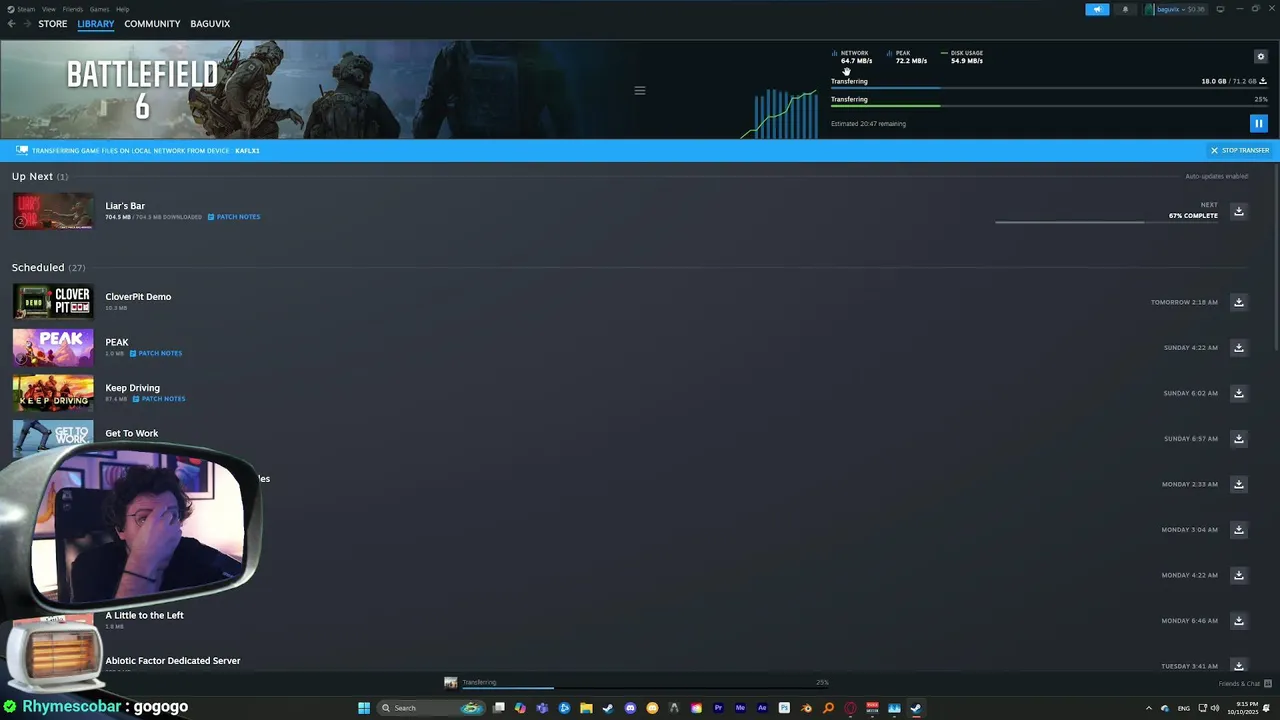
Task: Open CloverPit Demo thumbnail
Action: point(53,302)
